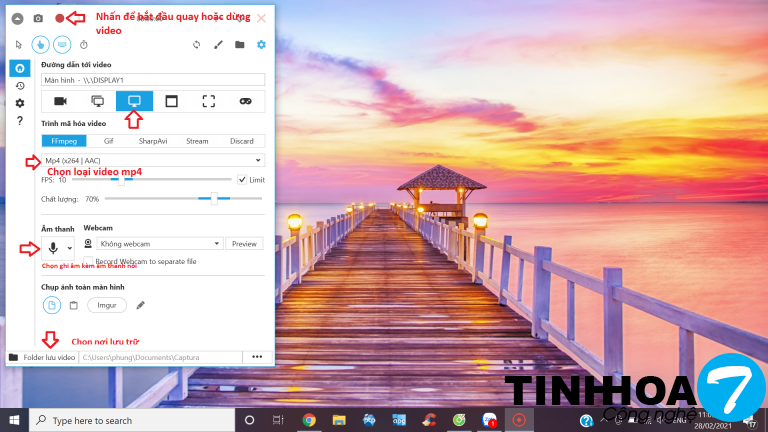Expand the Không webcam dropdown
The width and height of the screenshot is (768, 432).
[160, 243]
